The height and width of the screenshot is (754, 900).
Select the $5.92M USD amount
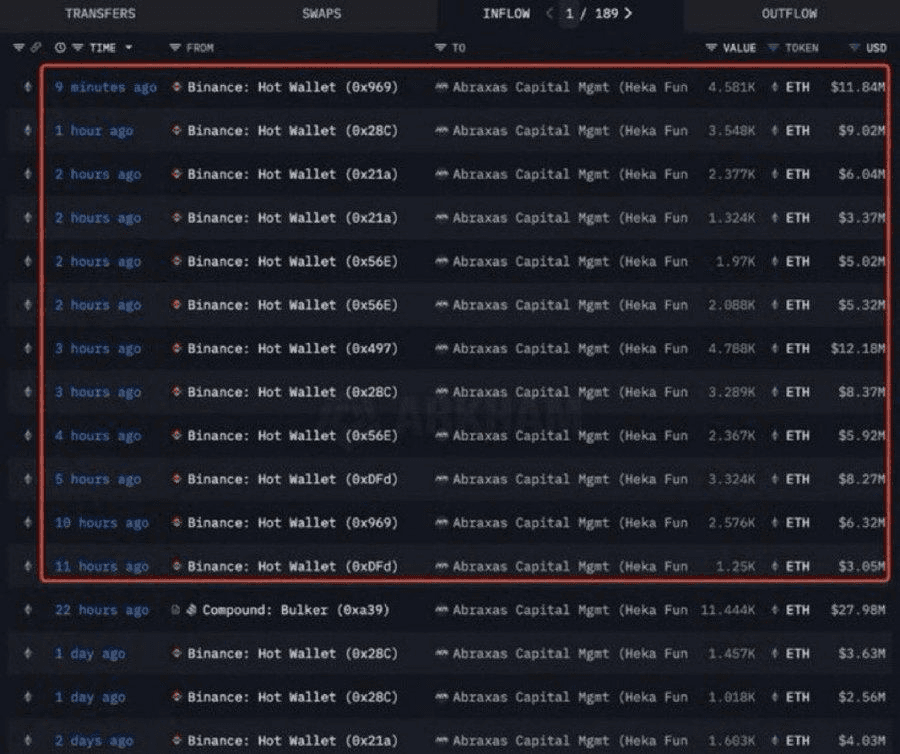point(862,436)
